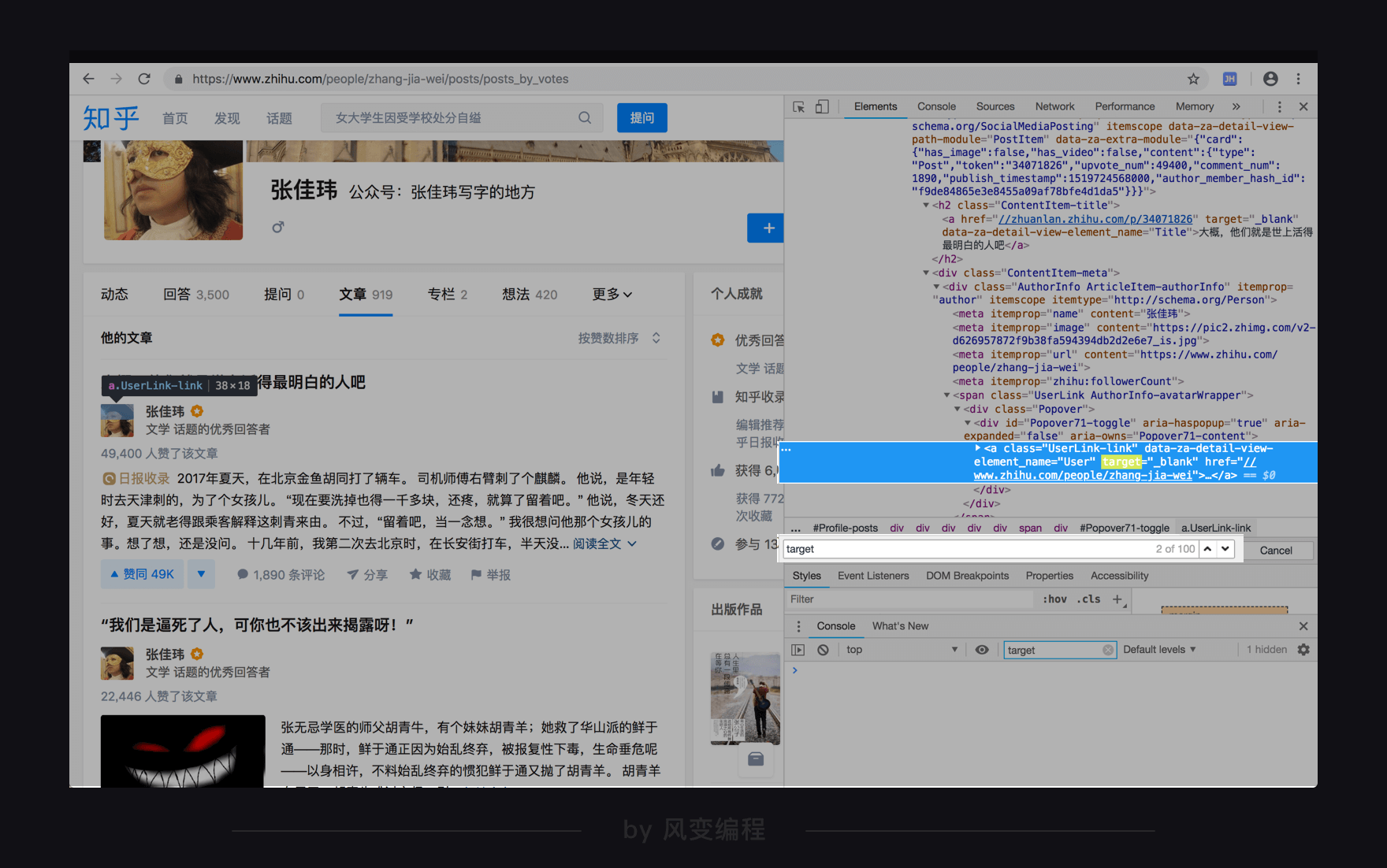Click the clear console icon
The image size is (1387, 868).
(823, 649)
